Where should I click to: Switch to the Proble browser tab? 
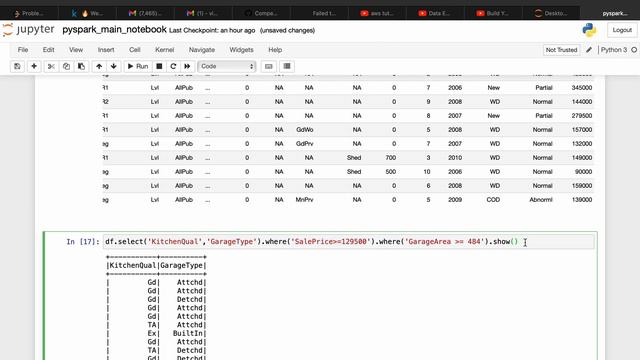click(x=29, y=13)
